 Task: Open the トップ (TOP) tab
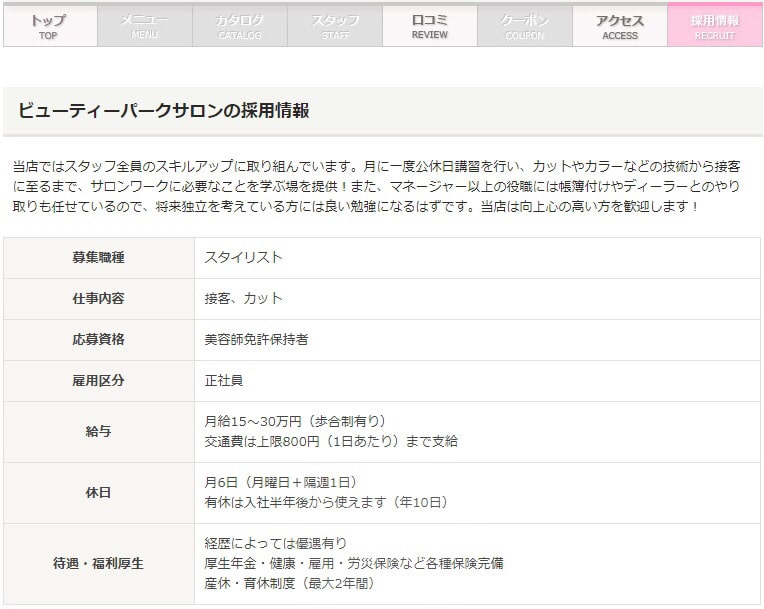pyautogui.click(x=49, y=26)
